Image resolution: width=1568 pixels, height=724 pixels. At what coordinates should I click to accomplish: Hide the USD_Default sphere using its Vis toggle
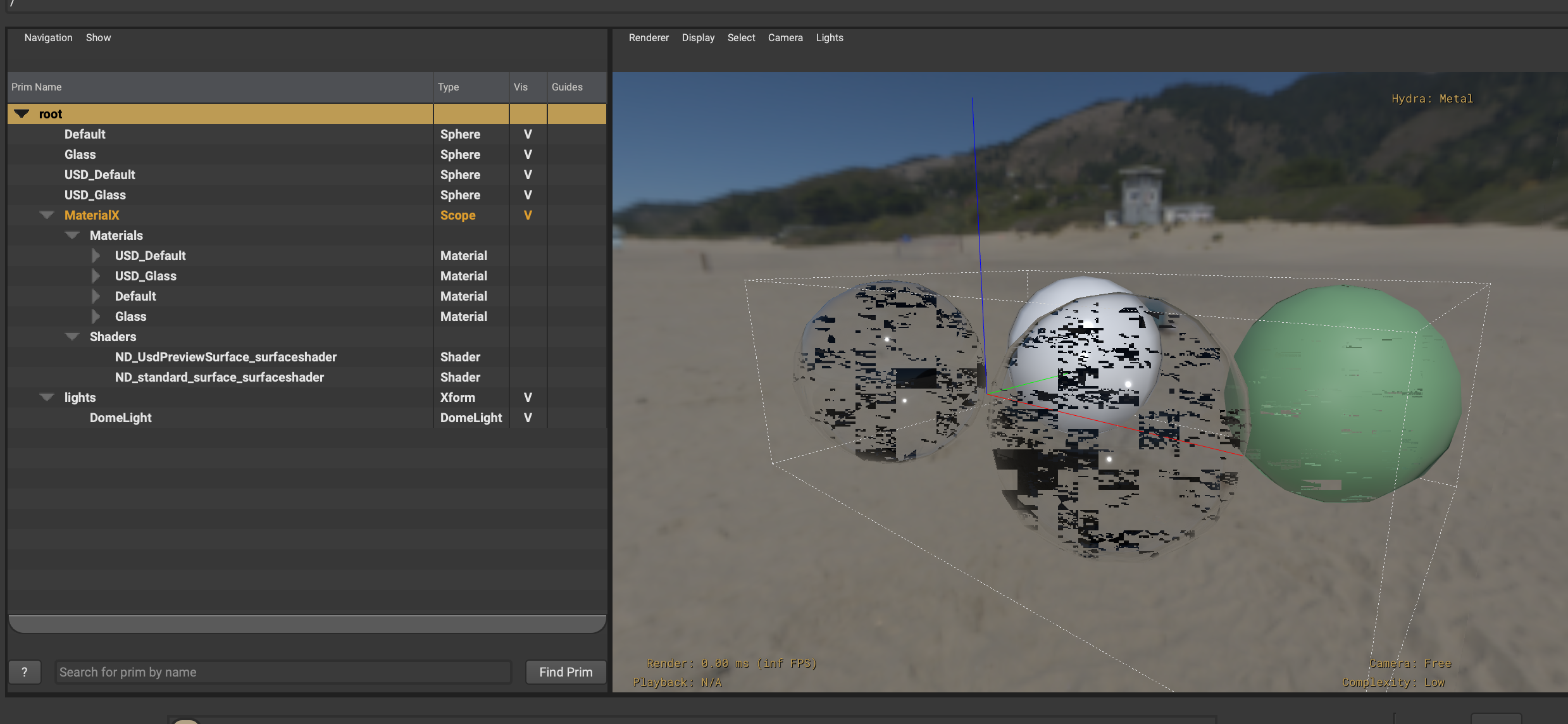[x=527, y=174]
